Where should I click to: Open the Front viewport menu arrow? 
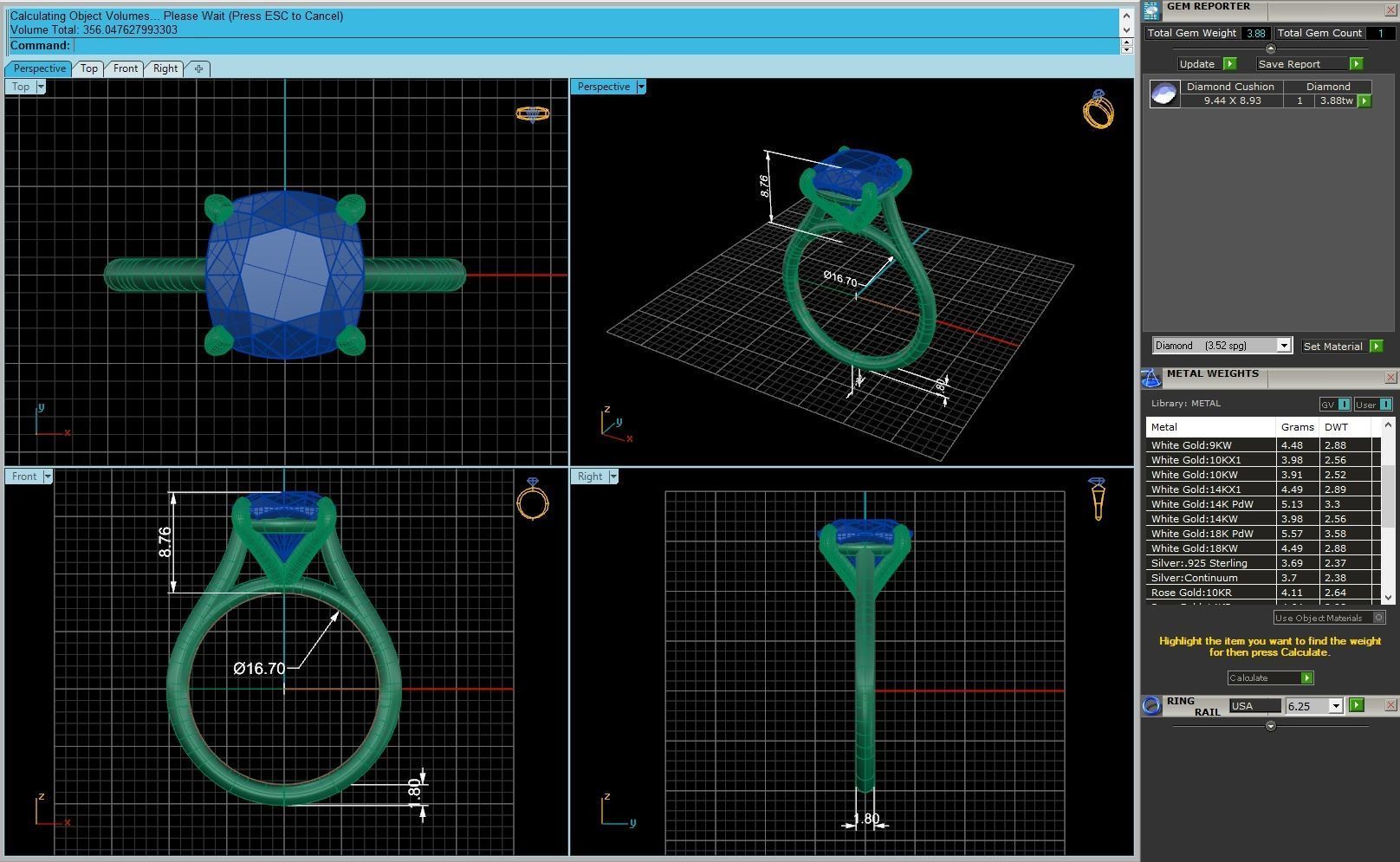tap(48, 476)
